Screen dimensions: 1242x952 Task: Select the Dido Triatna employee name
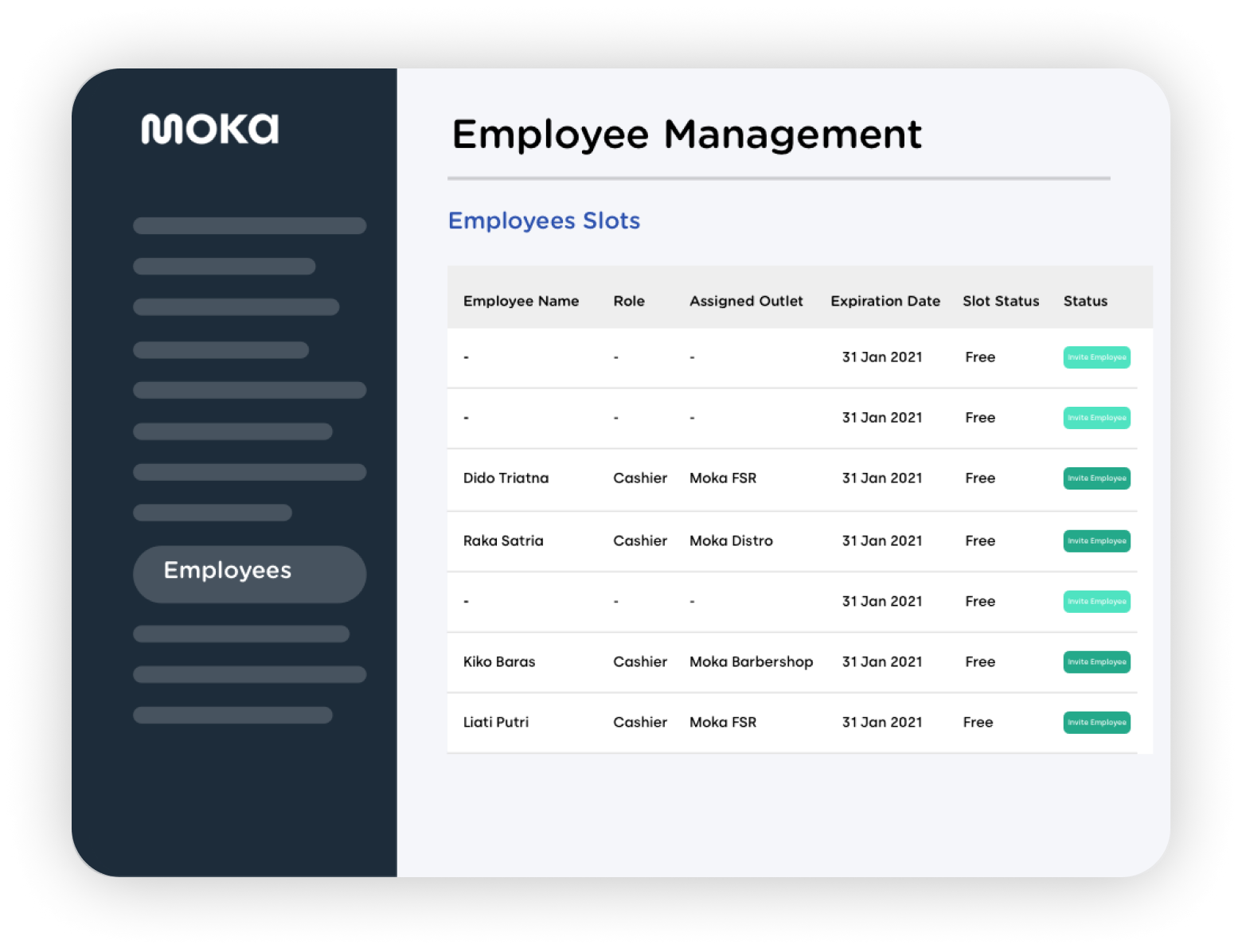[506, 478]
